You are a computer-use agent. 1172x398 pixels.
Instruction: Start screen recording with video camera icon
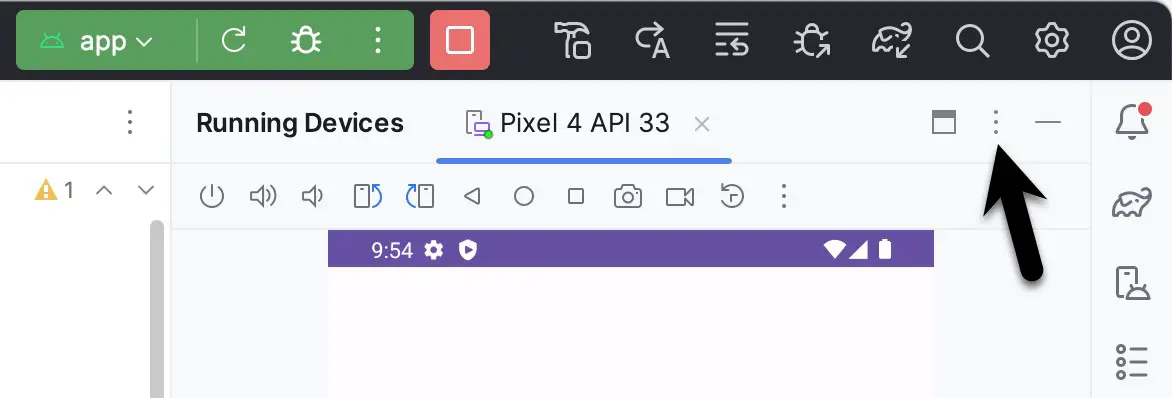coord(679,197)
